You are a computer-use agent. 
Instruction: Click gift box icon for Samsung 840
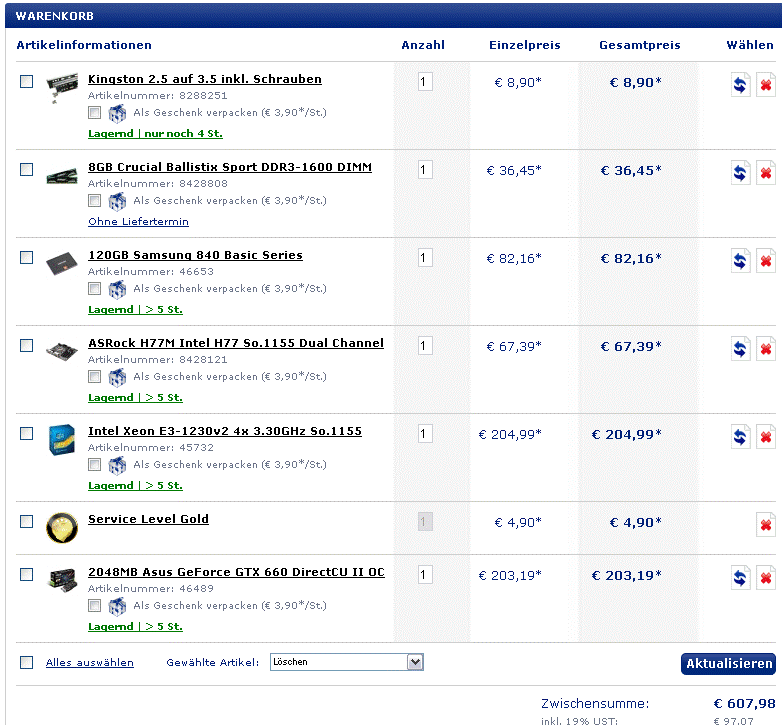tap(117, 289)
